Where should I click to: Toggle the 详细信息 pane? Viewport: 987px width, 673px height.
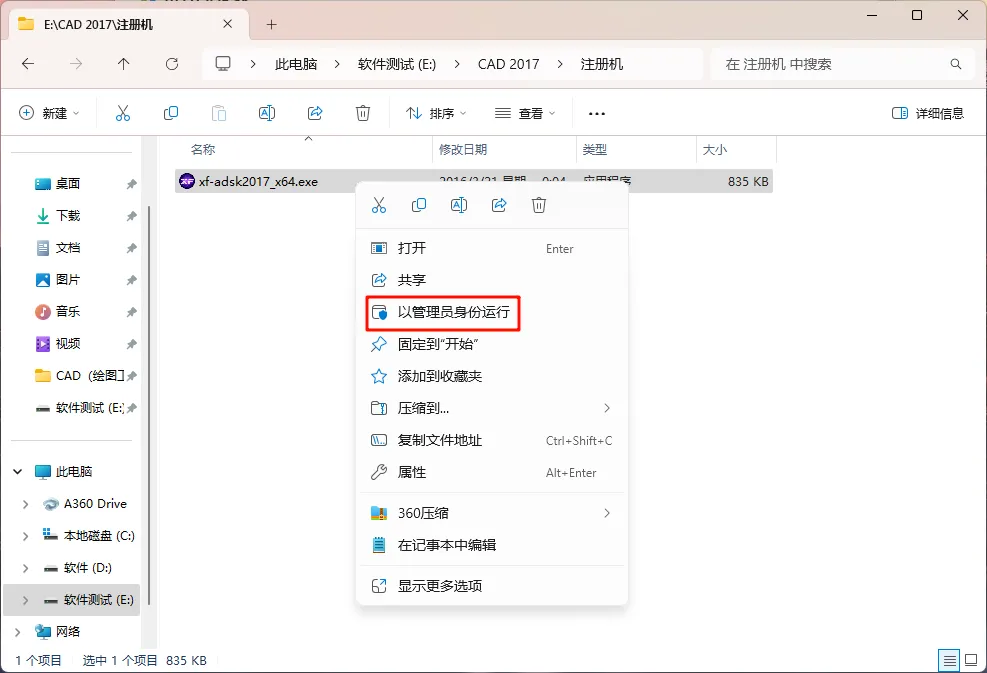pyautogui.click(x=928, y=113)
